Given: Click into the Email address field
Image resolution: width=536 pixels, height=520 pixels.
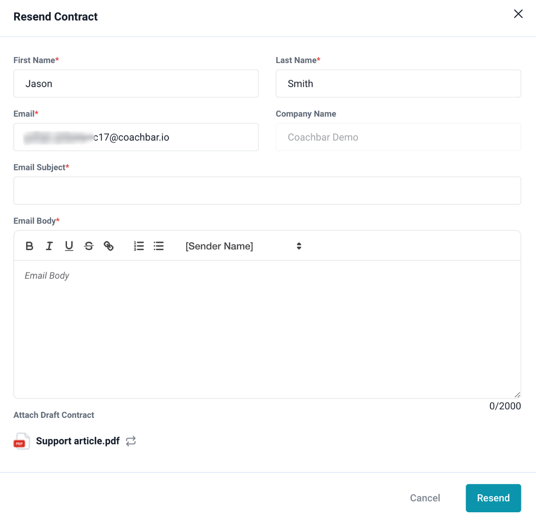Looking at the screenshot, I should (136, 137).
